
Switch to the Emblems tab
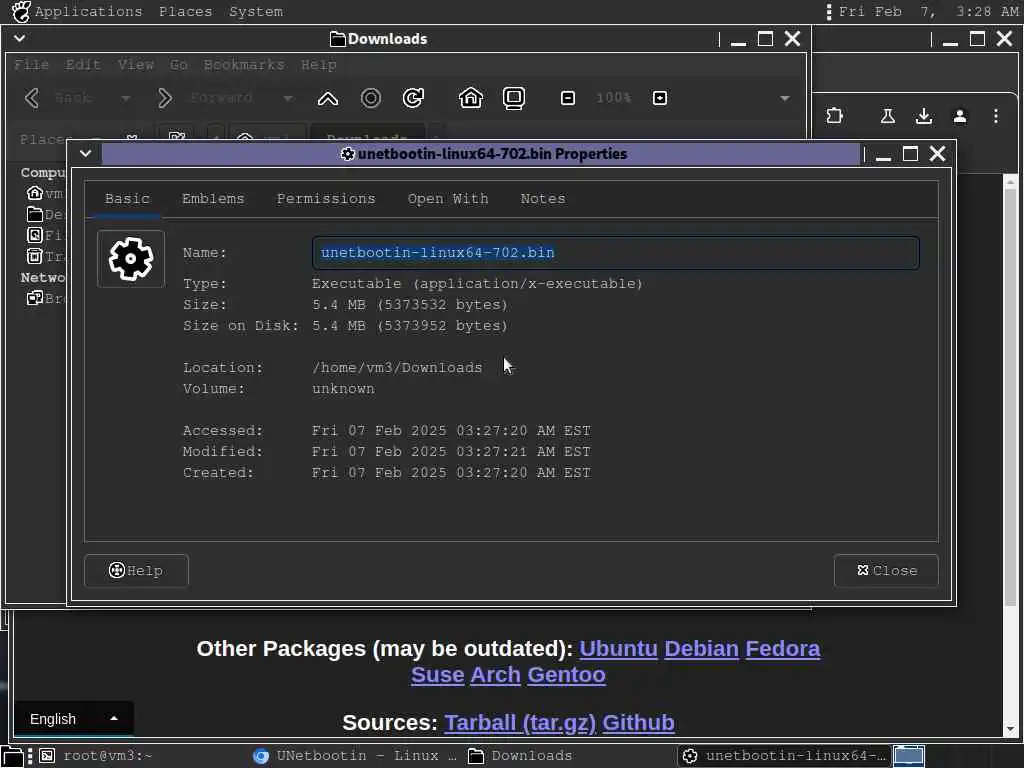click(213, 199)
